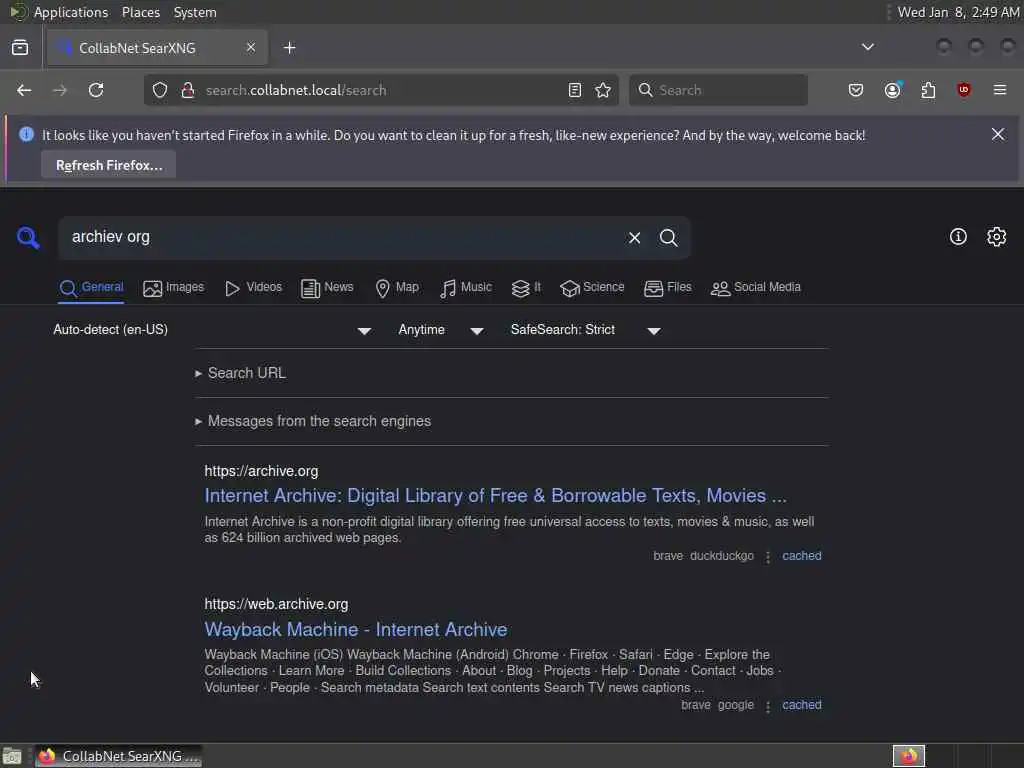
Task: Reload the page with the refresh icon
Action: click(96, 90)
